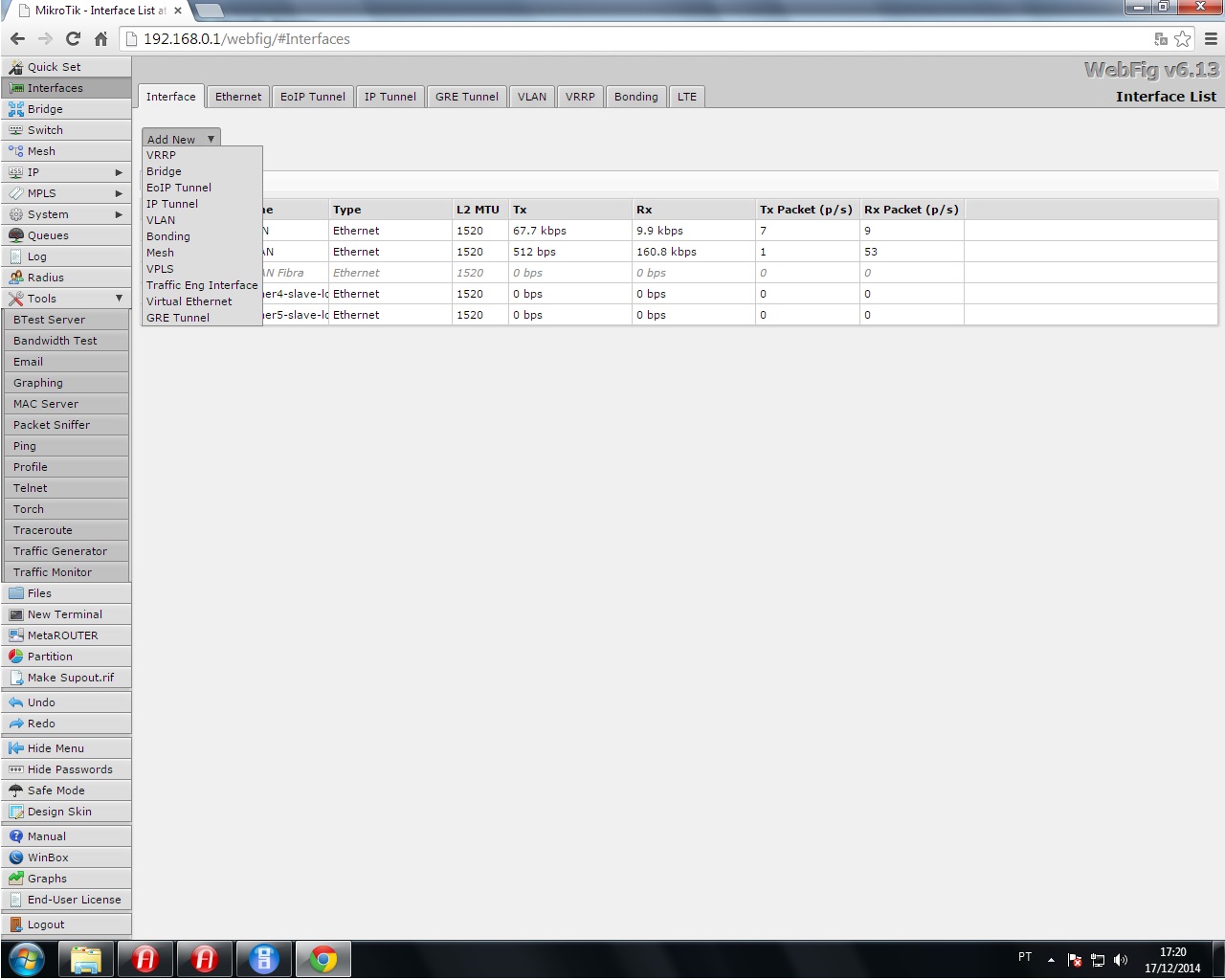Click the browser address bar
The image size is (1225, 980).
636,39
